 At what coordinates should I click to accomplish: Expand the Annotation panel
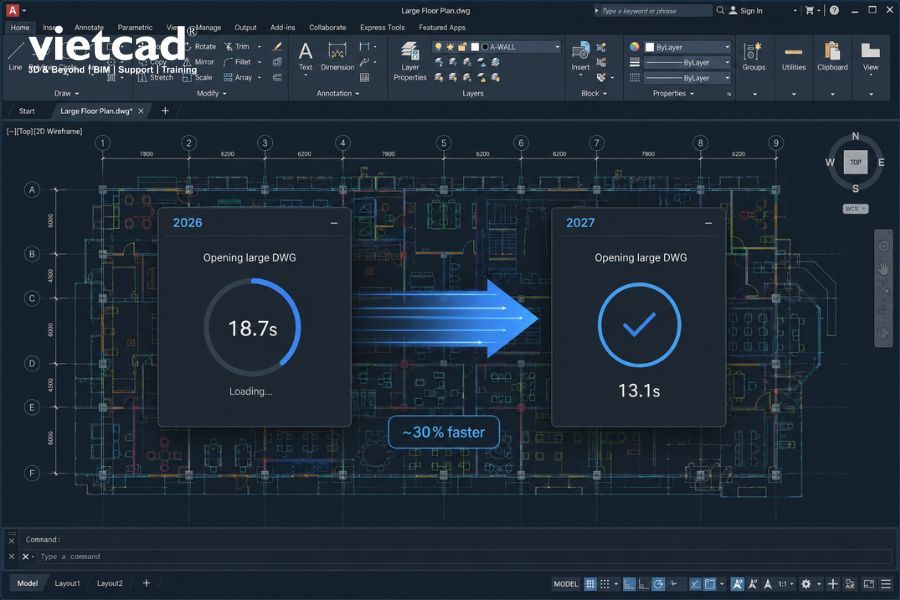pyautogui.click(x=338, y=93)
